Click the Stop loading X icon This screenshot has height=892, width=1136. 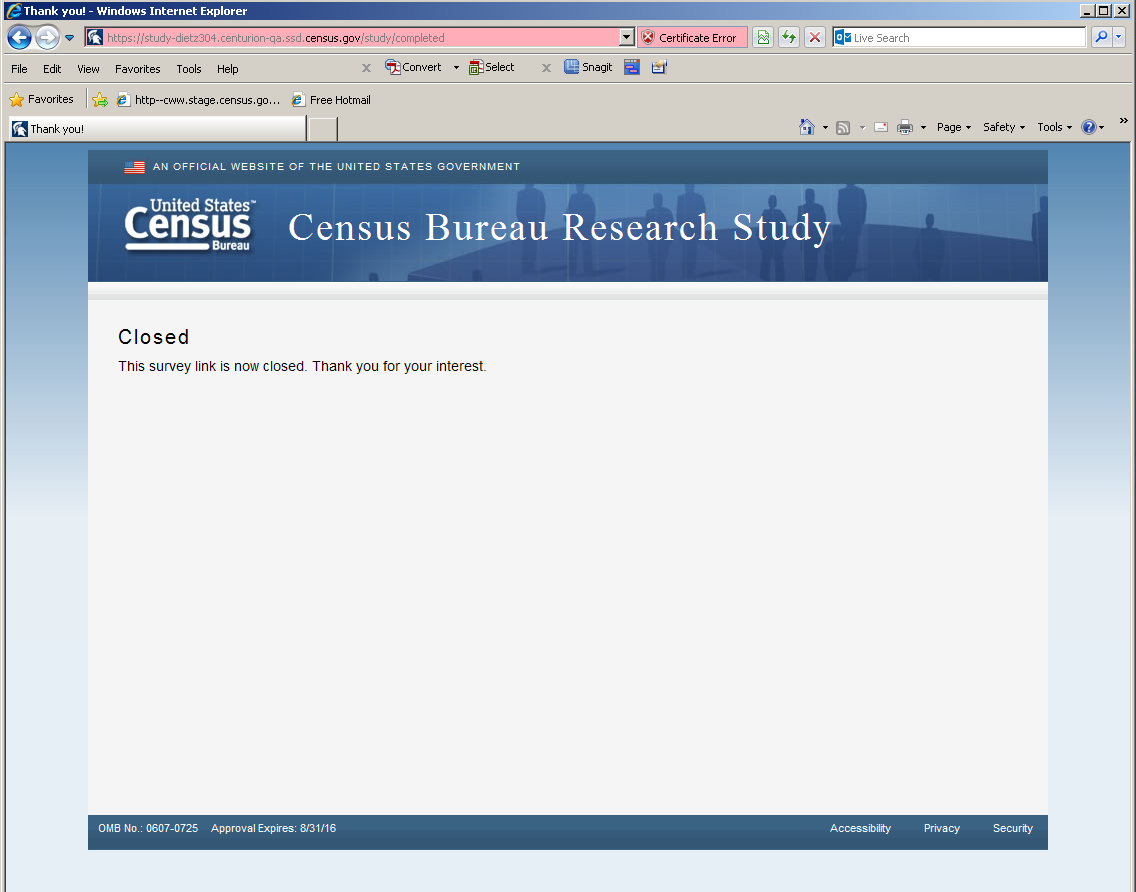(x=815, y=38)
